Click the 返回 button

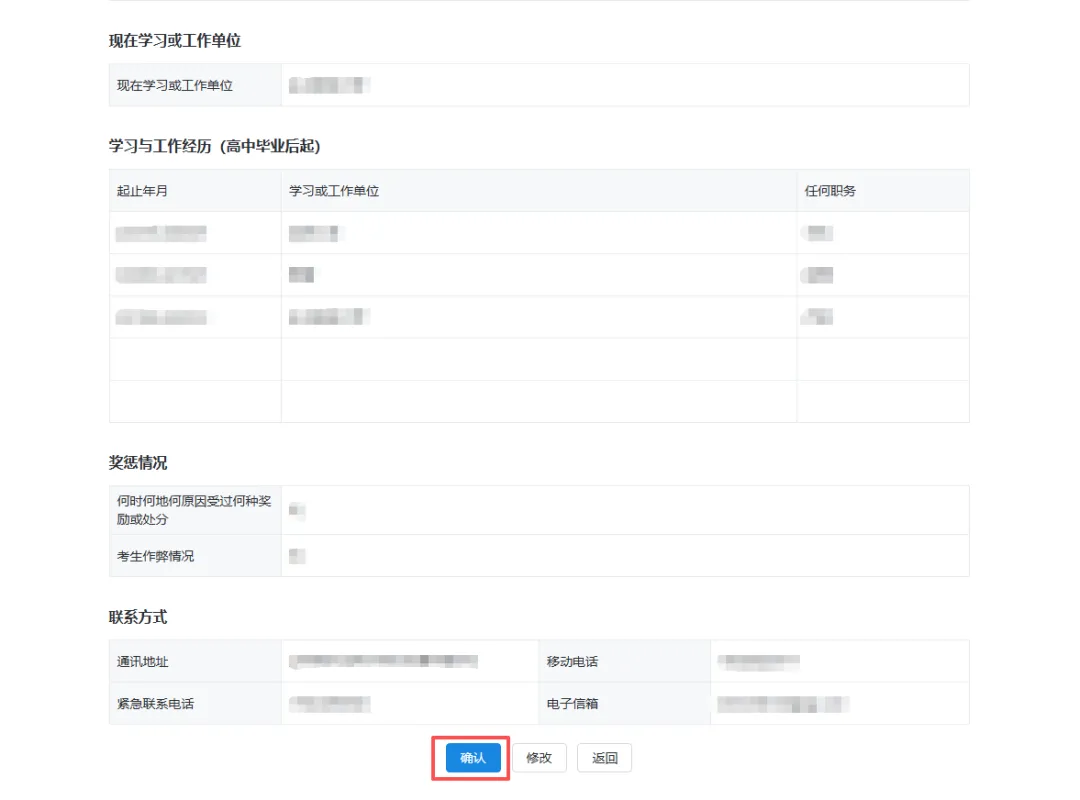pyautogui.click(x=604, y=758)
